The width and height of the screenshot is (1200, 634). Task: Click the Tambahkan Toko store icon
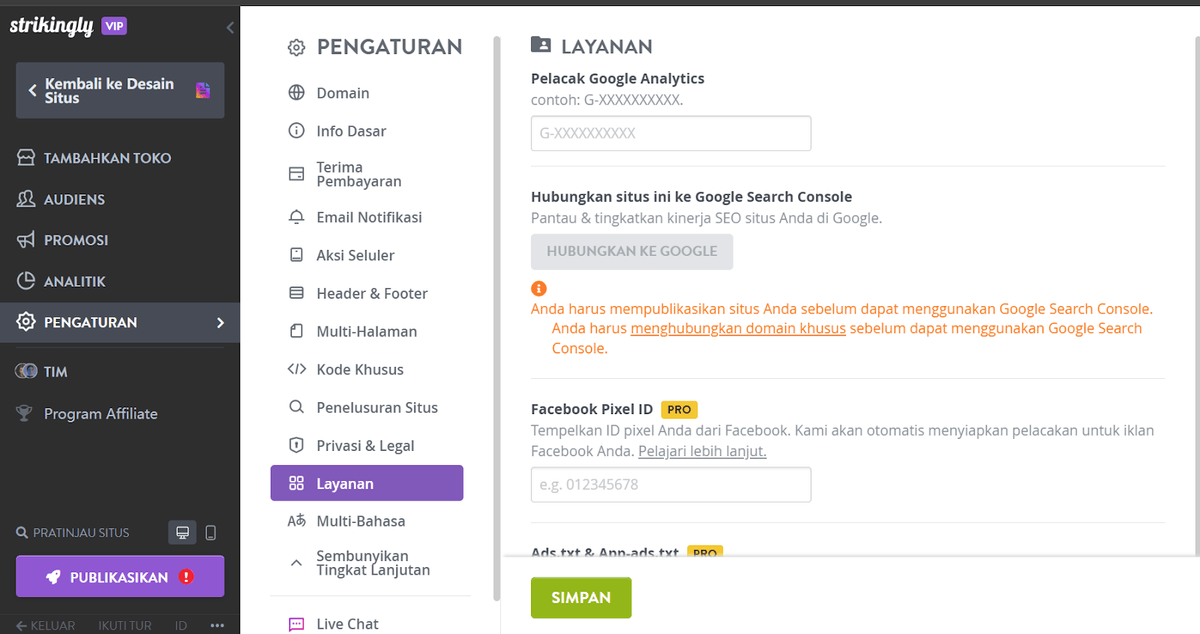26,158
